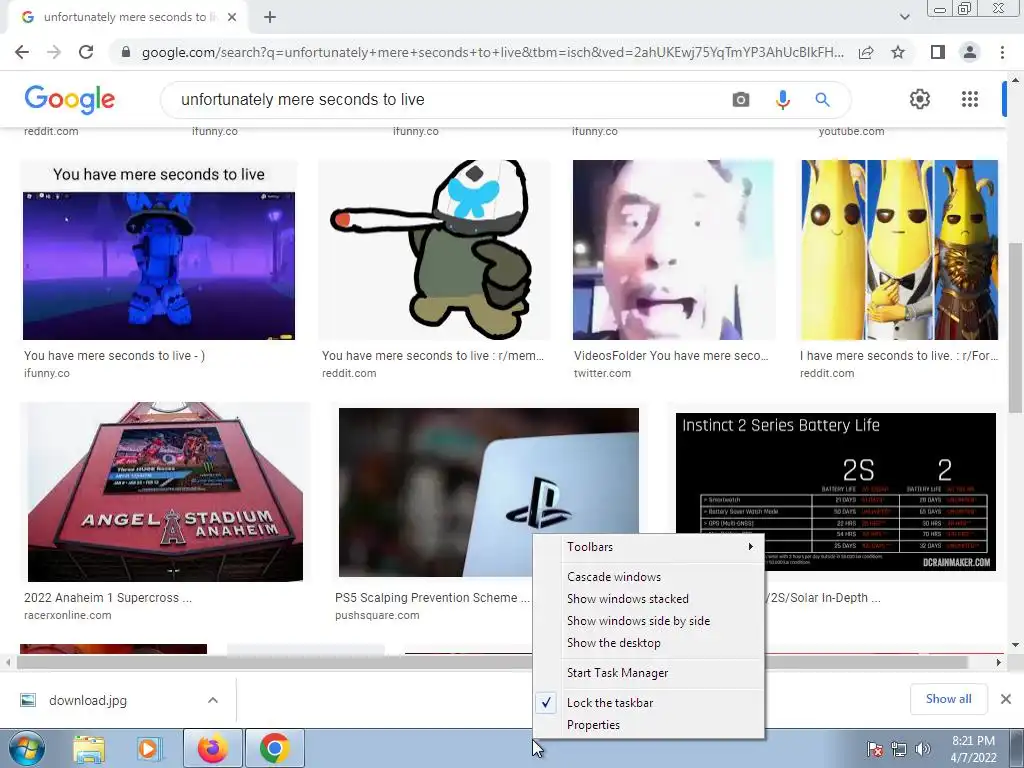
Task: Close the 'unfortunately mere seconds' tab
Action: pos(232,17)
